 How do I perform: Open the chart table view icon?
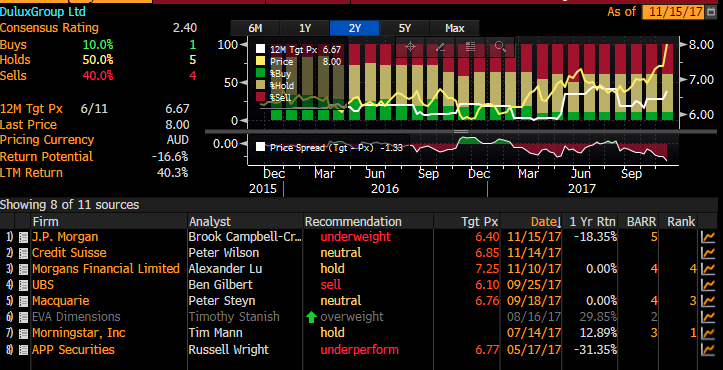tap(470, 47)
